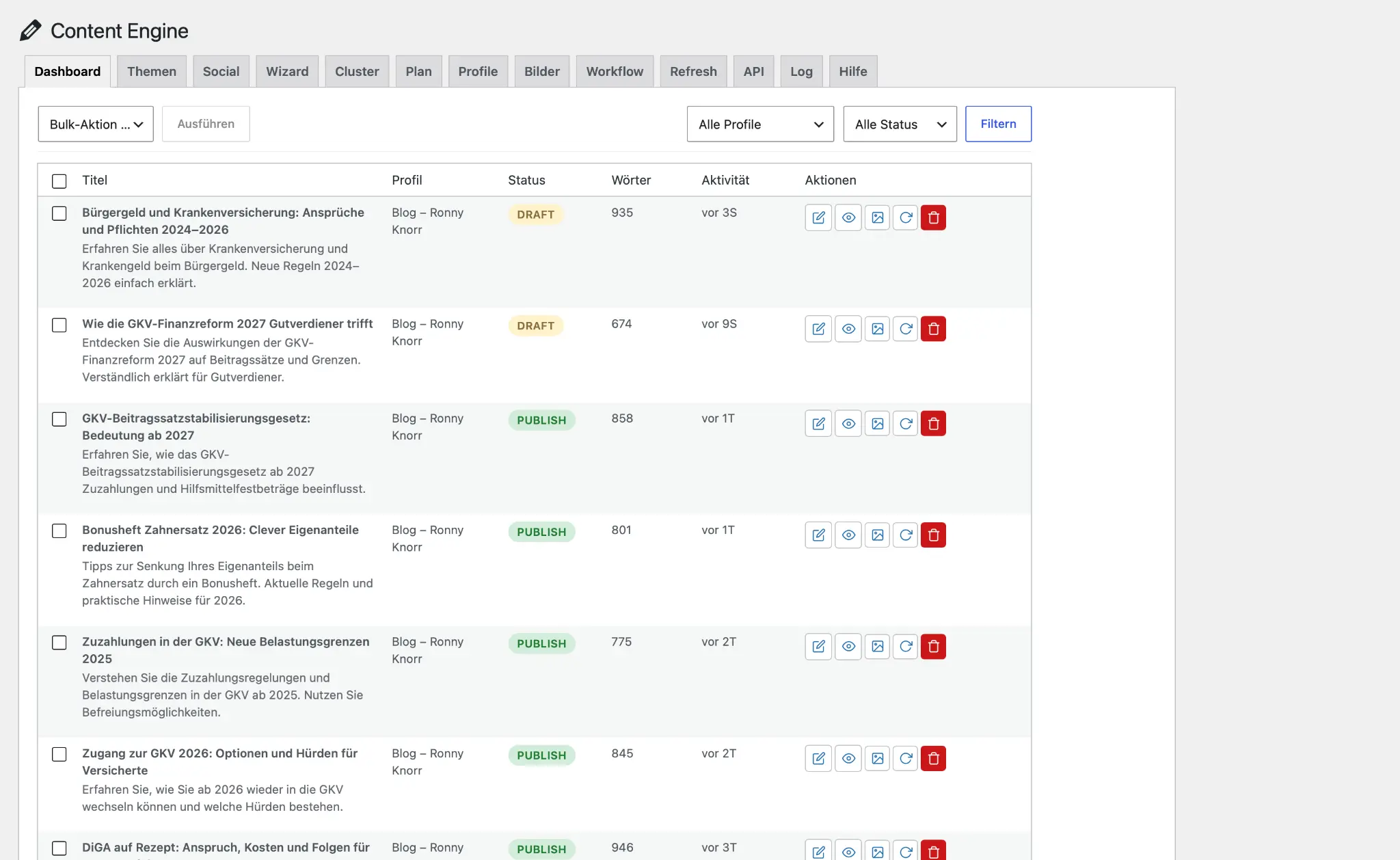This screenshot has height=860, width=1400.
Task: Click the Ausführen button
Action: [x=206, y=124]
